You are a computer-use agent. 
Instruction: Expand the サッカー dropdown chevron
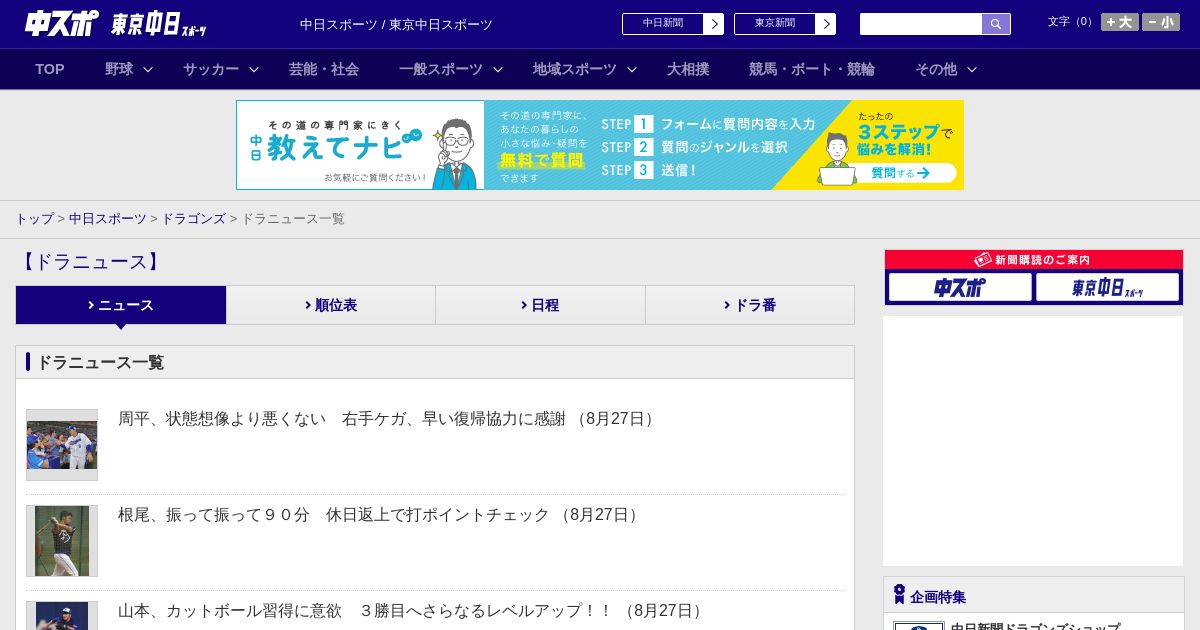point(254,70)
